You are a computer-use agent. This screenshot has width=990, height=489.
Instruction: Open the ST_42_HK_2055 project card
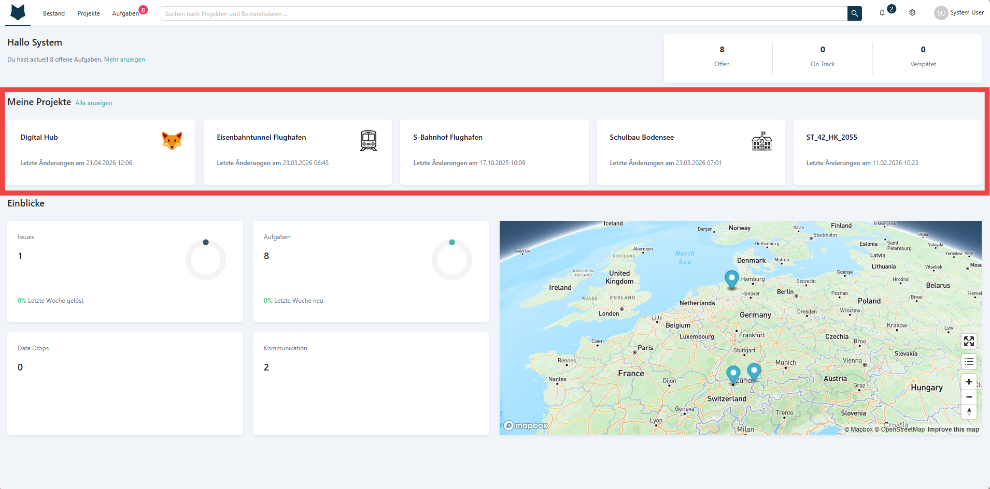click(x=888, y=152)
